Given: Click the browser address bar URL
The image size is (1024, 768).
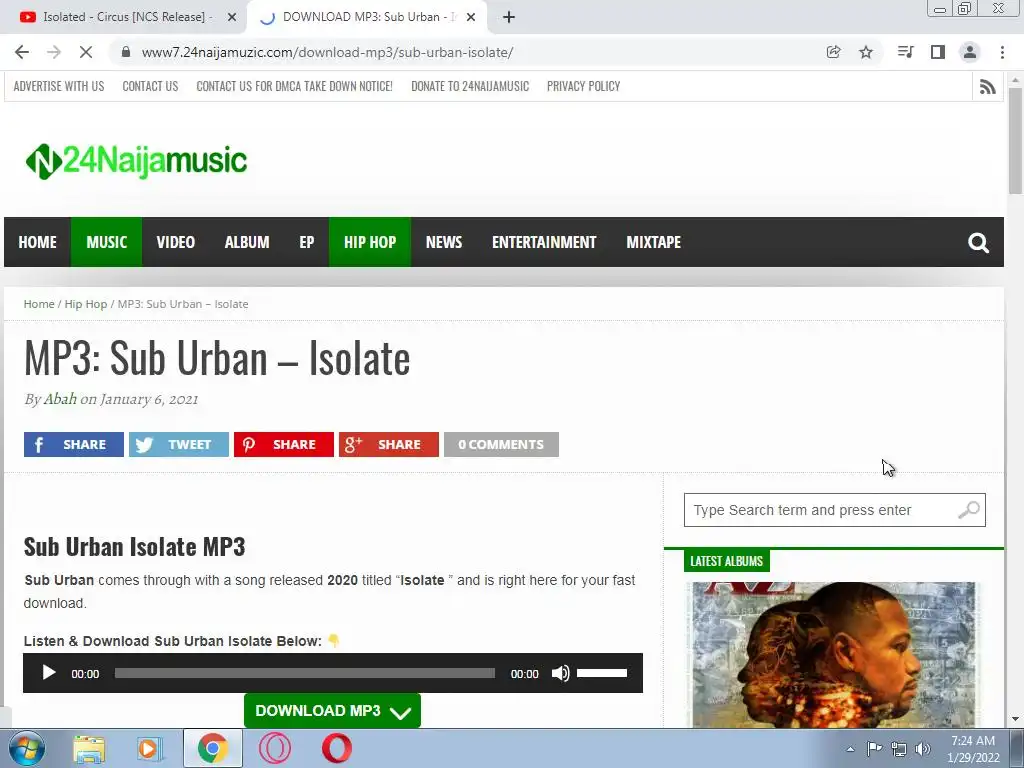Looking at the screenshot, I should point(327,52).
